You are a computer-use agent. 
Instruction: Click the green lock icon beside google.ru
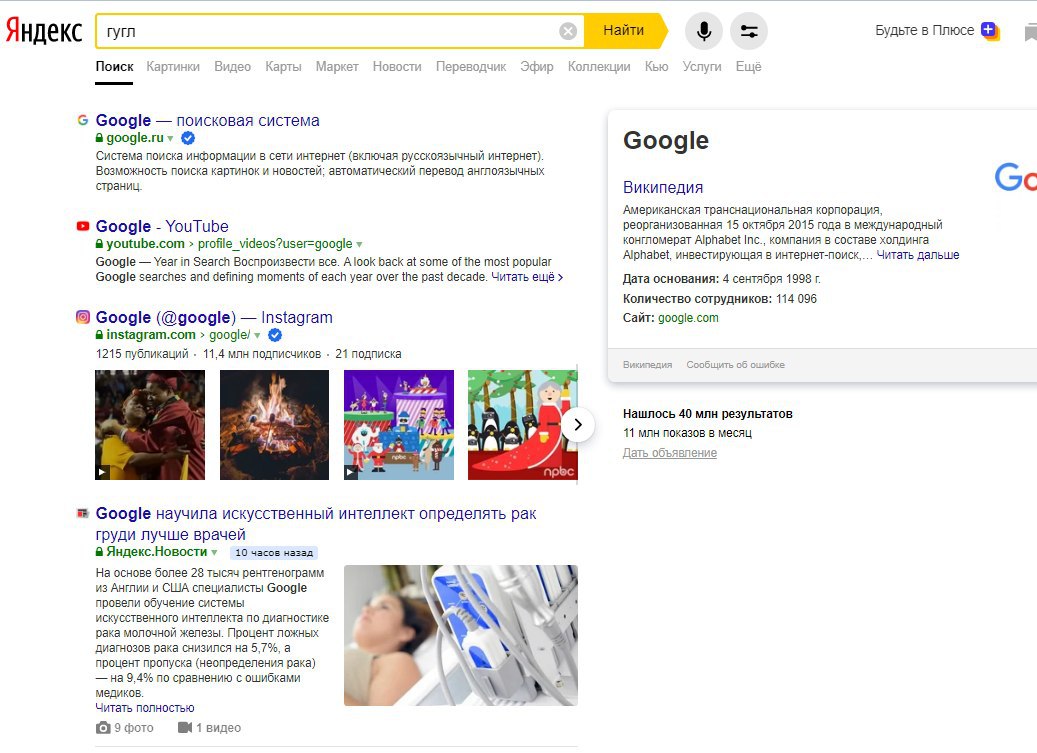(x=99, y=138)
